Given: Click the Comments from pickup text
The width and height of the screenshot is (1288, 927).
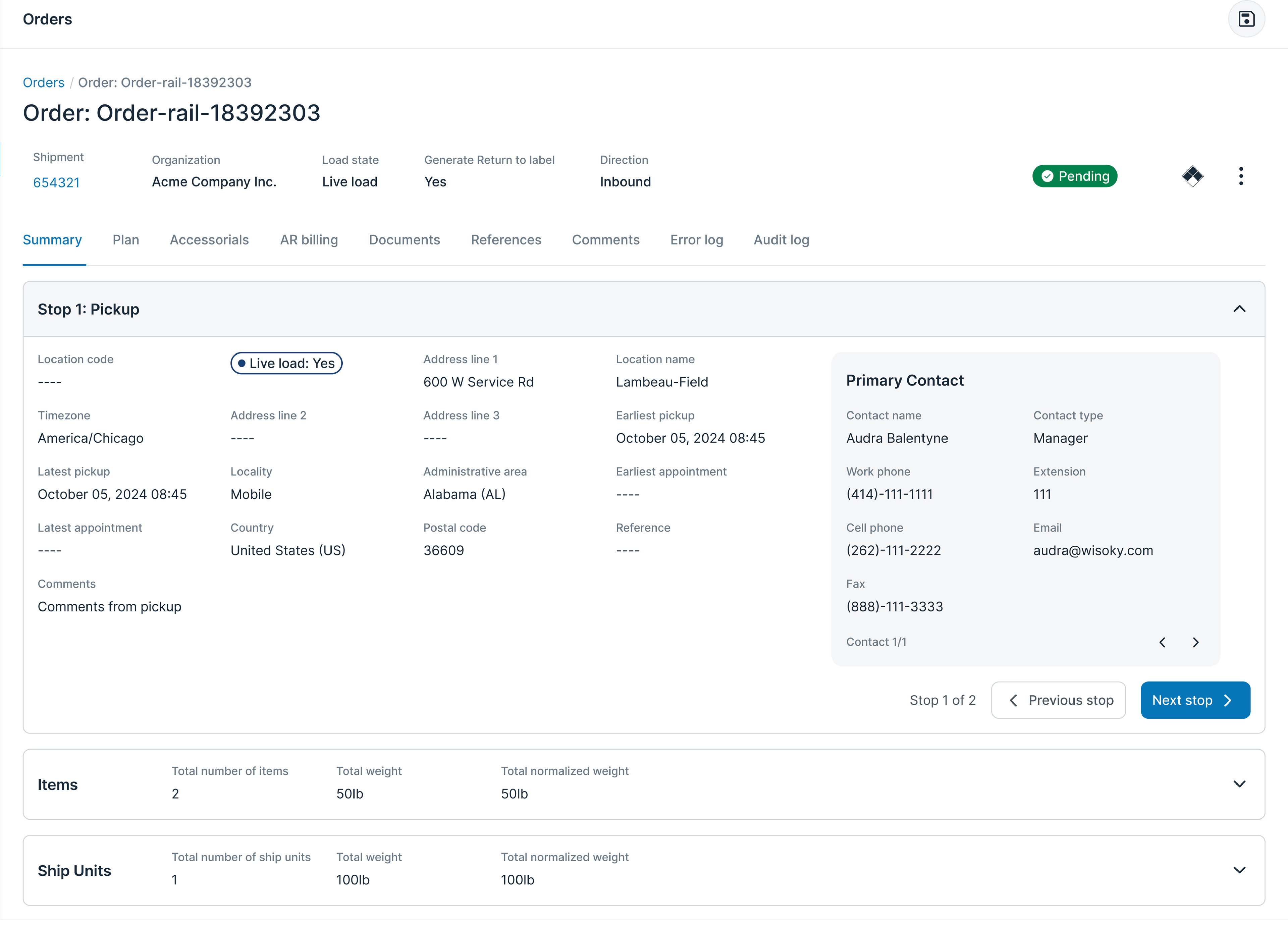Looking at the screenshot, I should (x=110, y=607).
